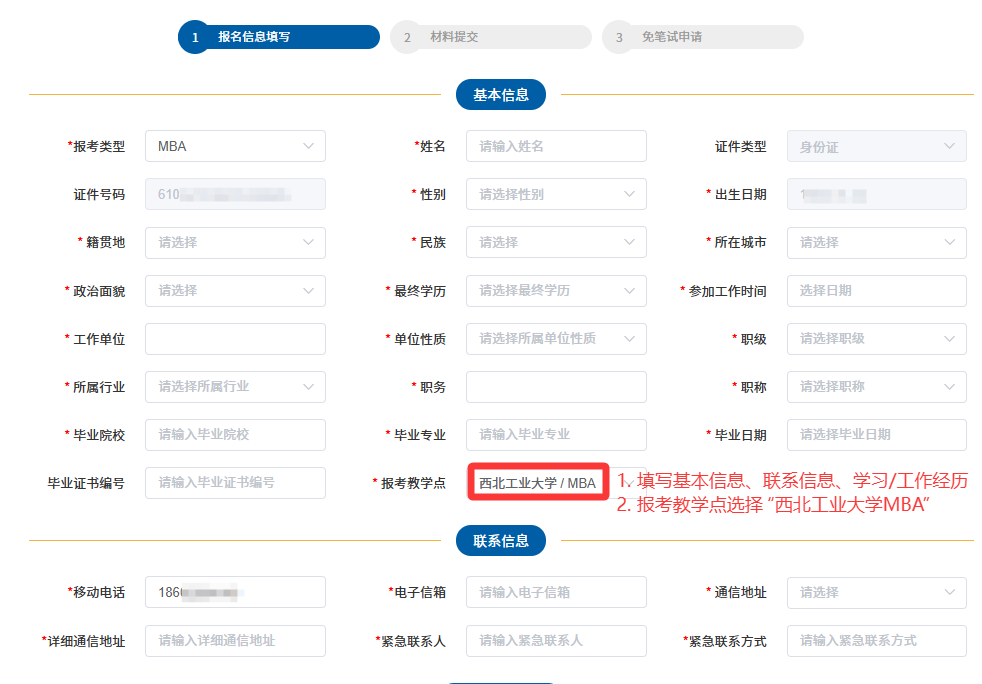Select an option from the 民族 dropdown
982x684 pixels.
coord(555,241)
